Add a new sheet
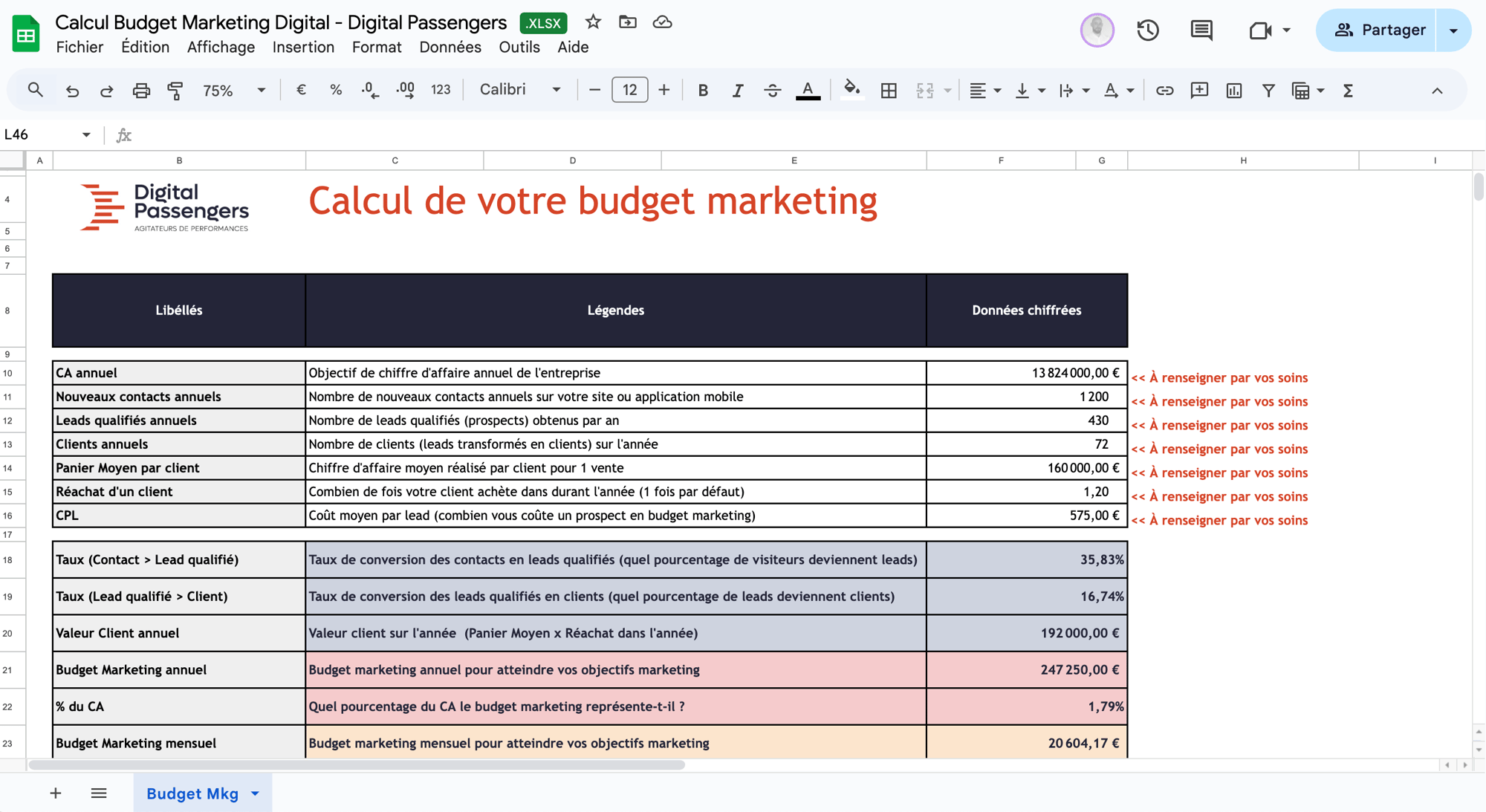Image resolution: width=1486 pixels, height=812 pixels. coord(56,793)
